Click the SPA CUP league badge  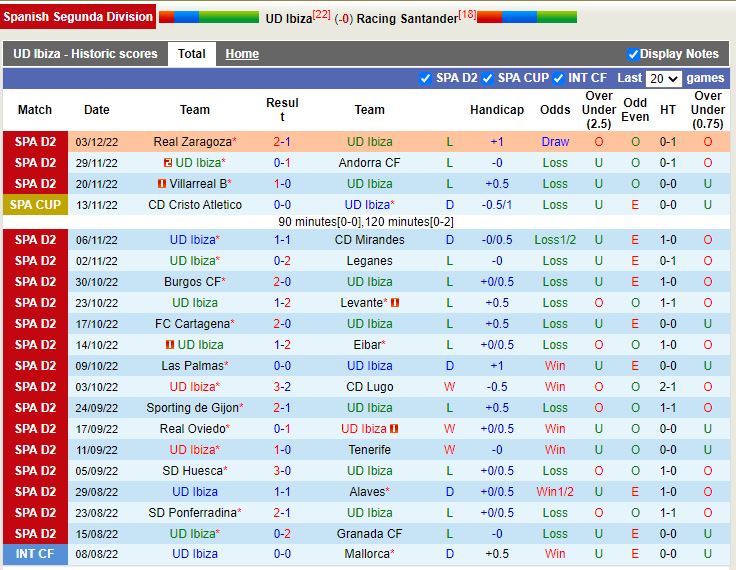[35, 205]
